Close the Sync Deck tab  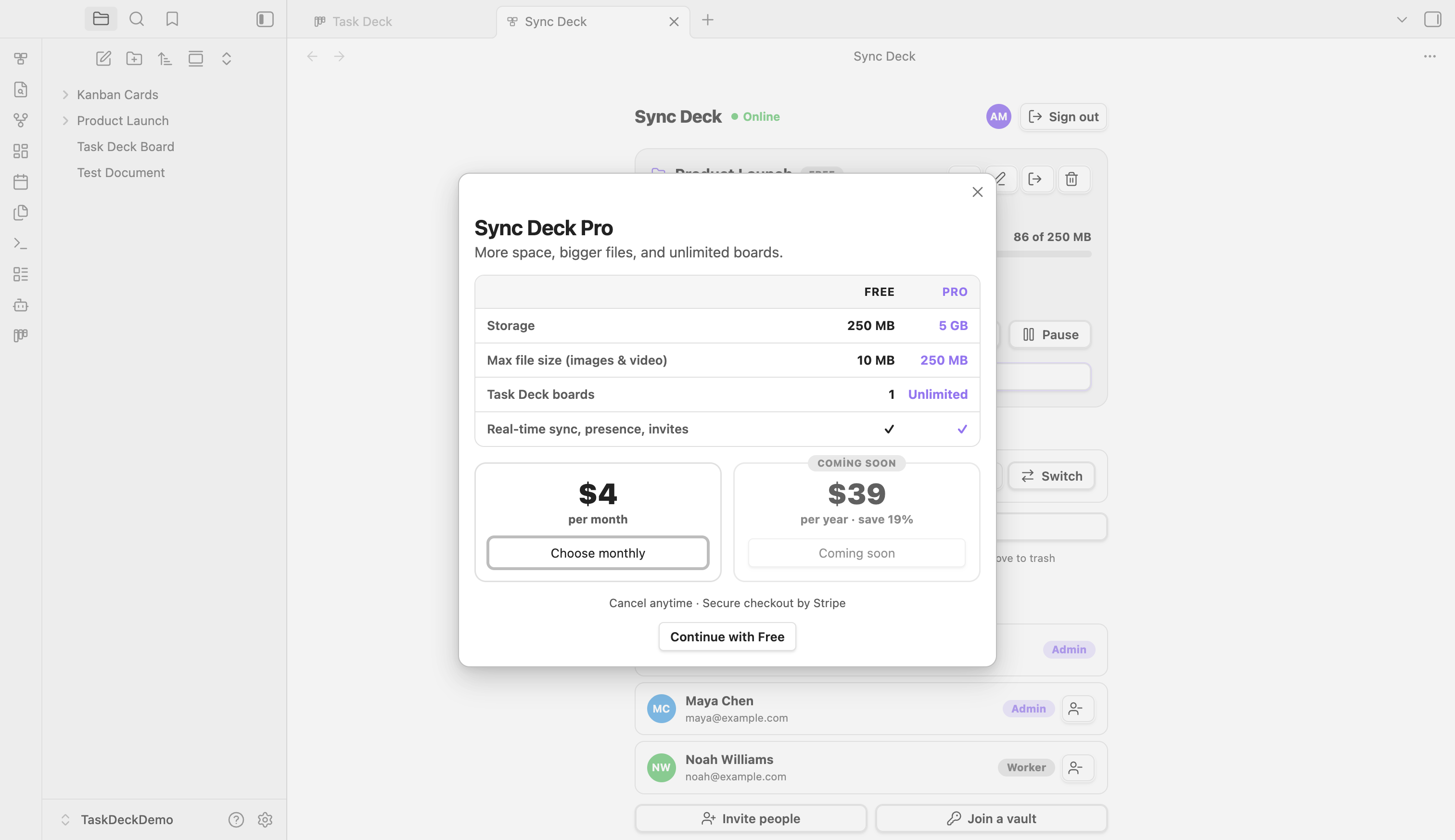[674, 21]
